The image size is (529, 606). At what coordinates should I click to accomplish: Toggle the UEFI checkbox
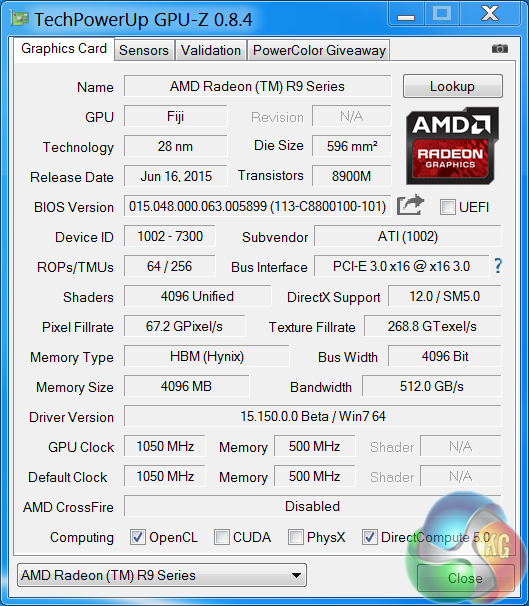[447, 207]
